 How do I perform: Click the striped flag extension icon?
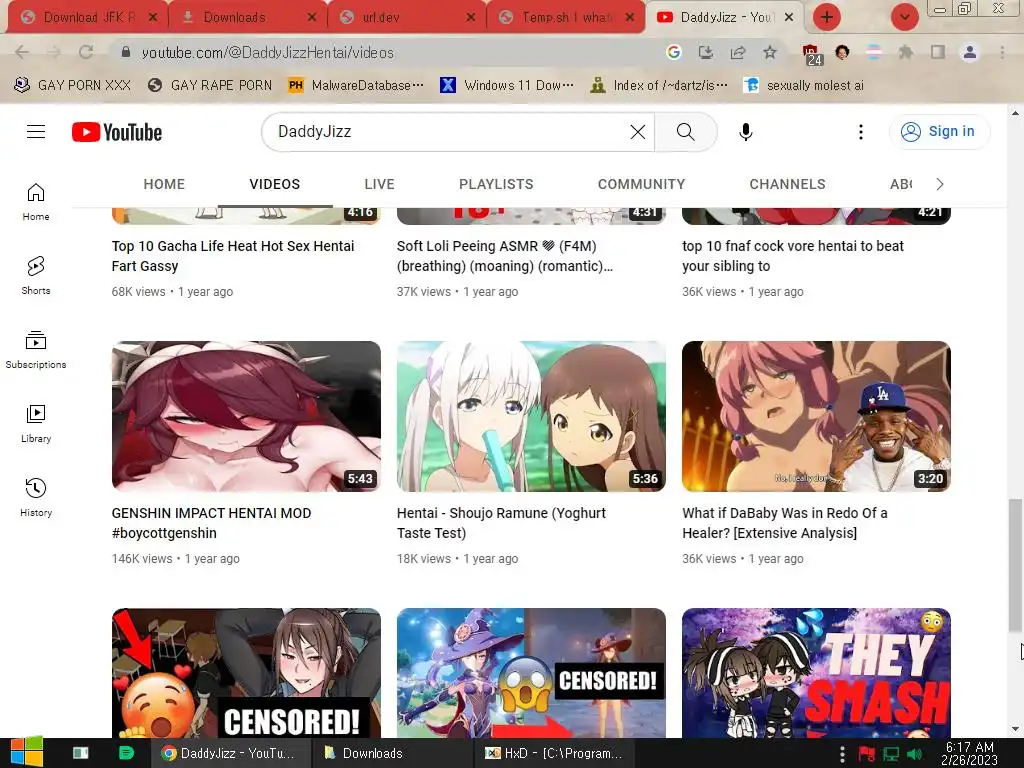(x=874, y=52)
